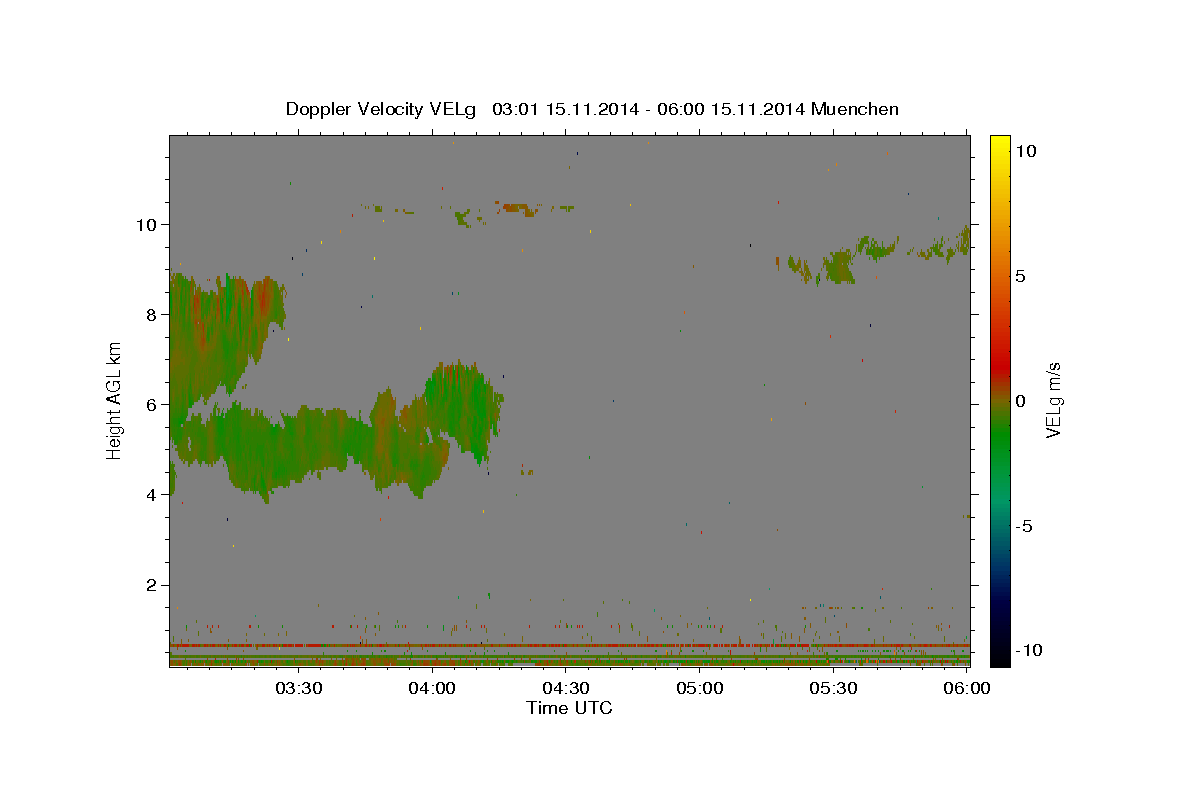Click the '06:00' time tick label
1200x800 pixels.
tap(967, 688)
